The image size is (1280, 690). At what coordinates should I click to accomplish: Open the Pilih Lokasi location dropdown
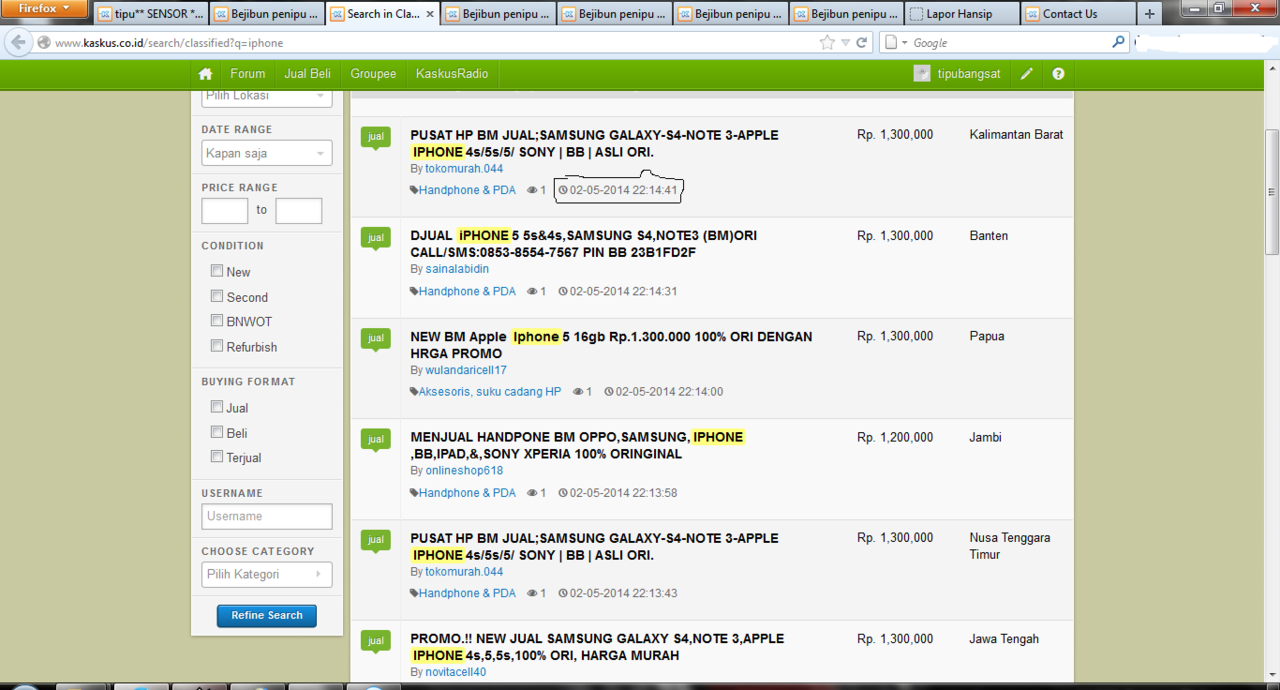pos(266,96)
